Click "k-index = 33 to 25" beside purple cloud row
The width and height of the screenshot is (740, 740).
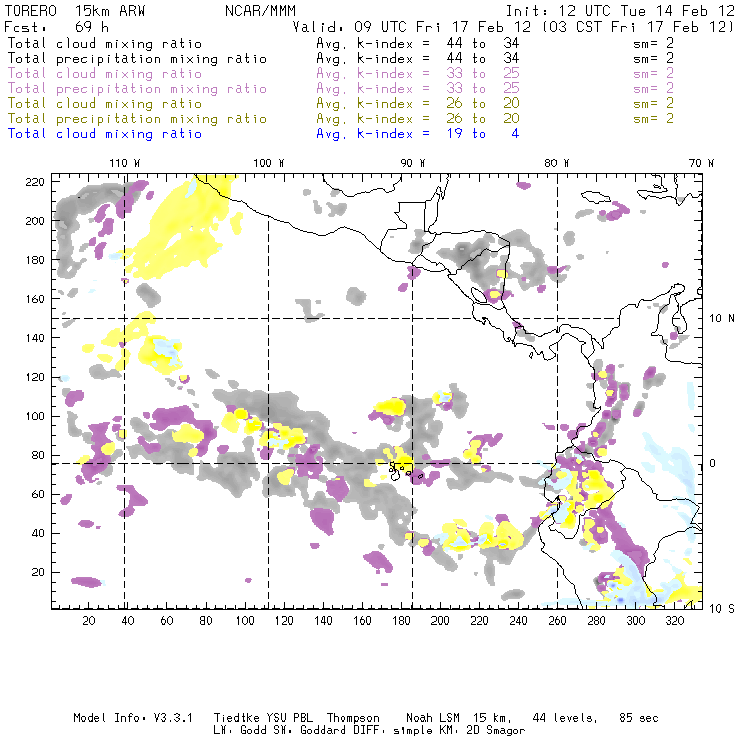tap(438, 74)
